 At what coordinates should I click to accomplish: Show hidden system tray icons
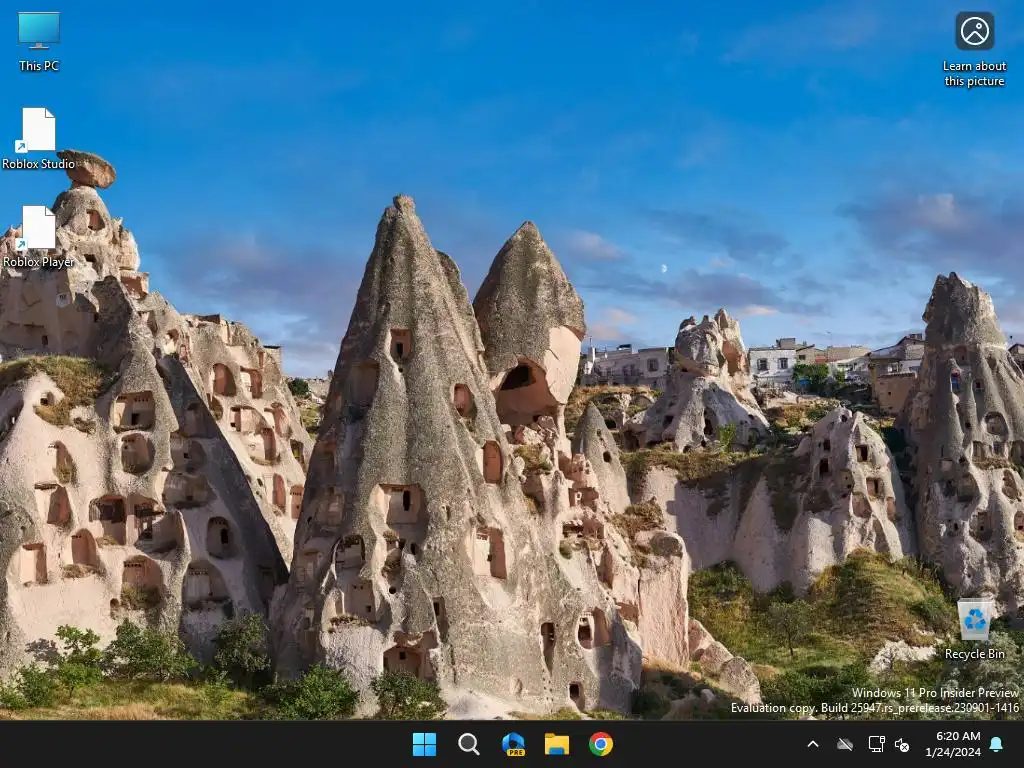point(813,744)
